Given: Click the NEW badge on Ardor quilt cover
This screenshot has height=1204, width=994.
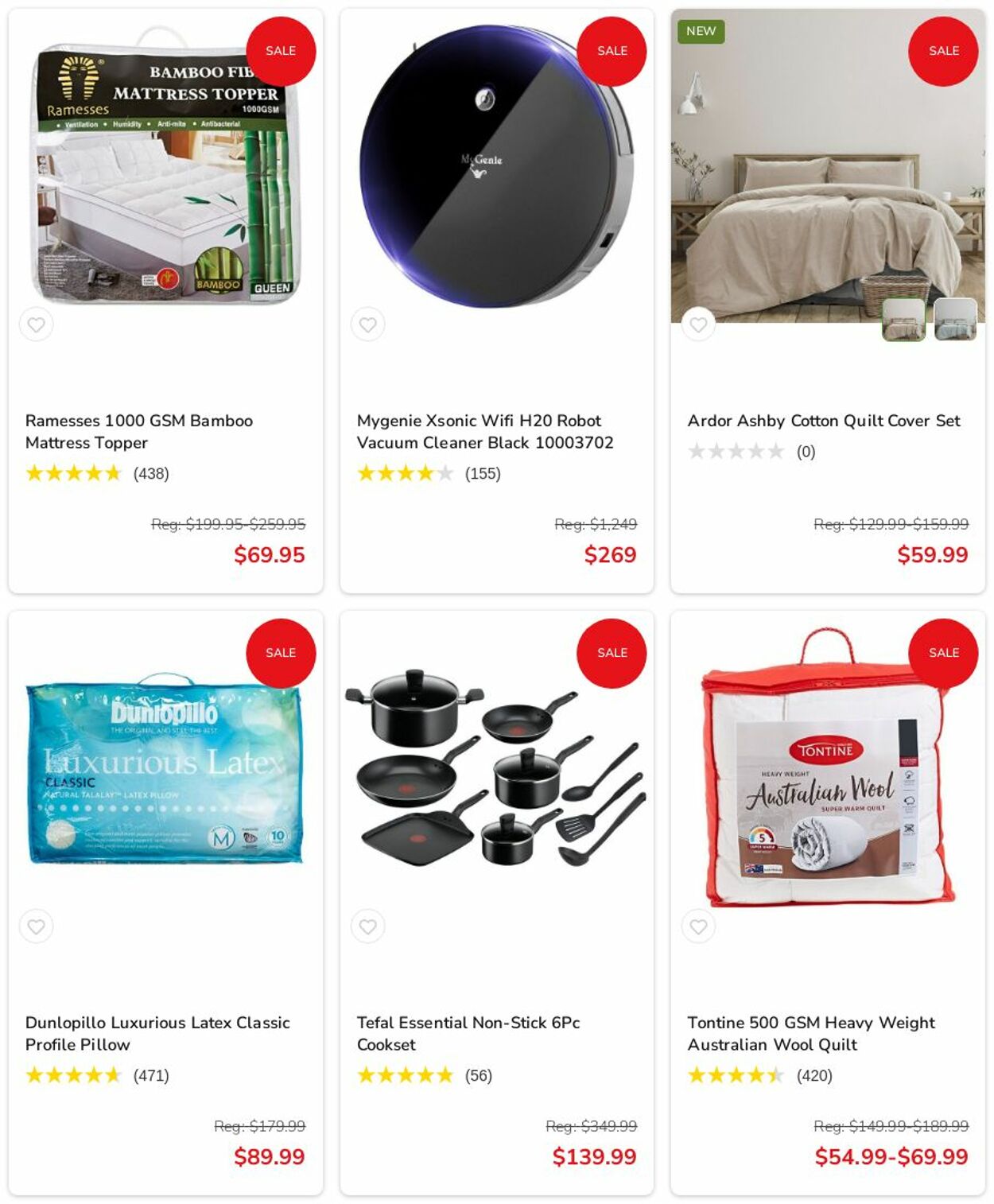Looking at the screenshot, I should click(701, 31).
